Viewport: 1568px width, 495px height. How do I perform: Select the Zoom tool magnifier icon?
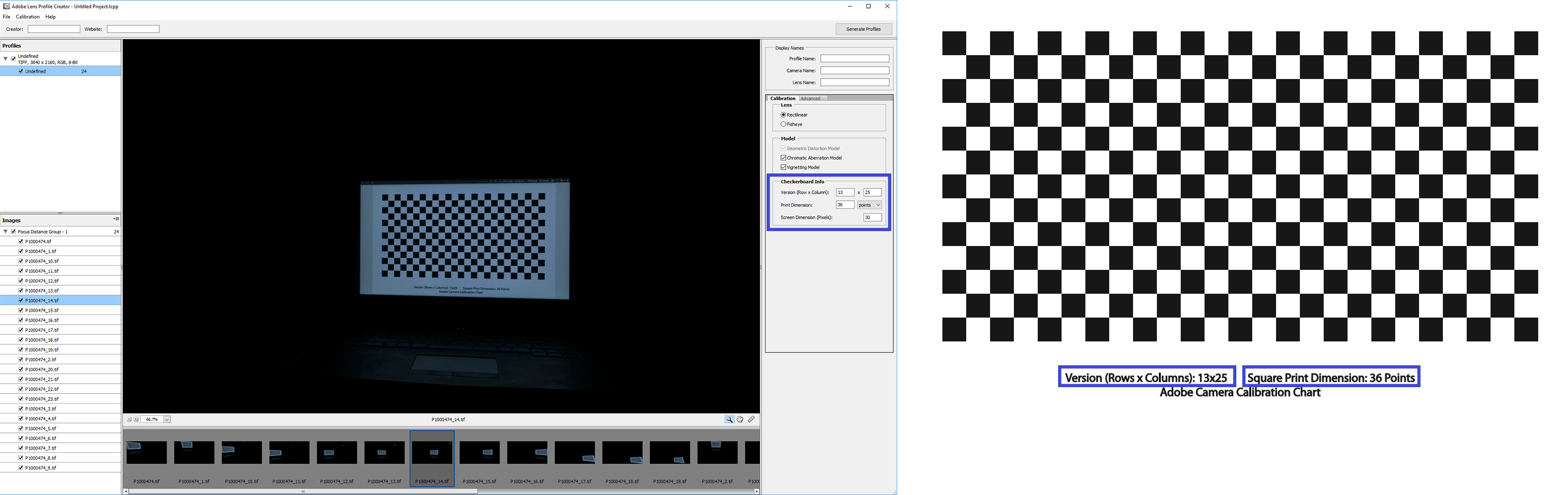[730, 419]
